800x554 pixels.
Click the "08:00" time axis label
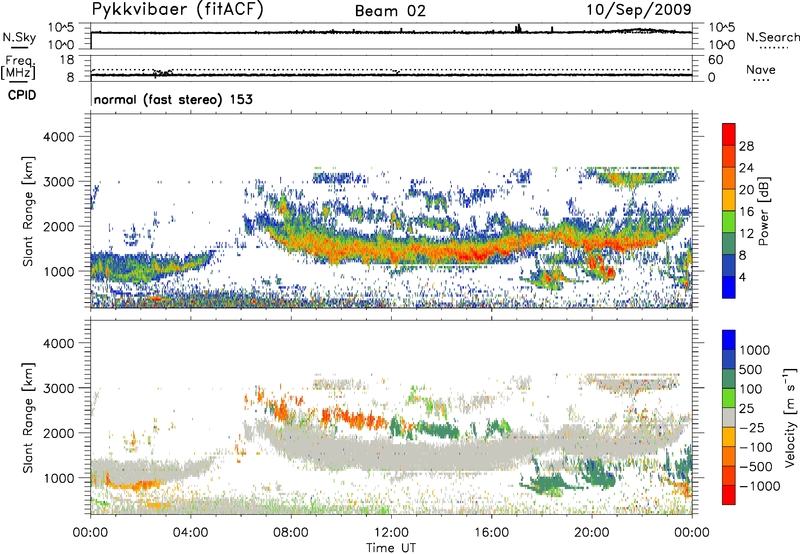pyautogui.click(x=291, y=533)
